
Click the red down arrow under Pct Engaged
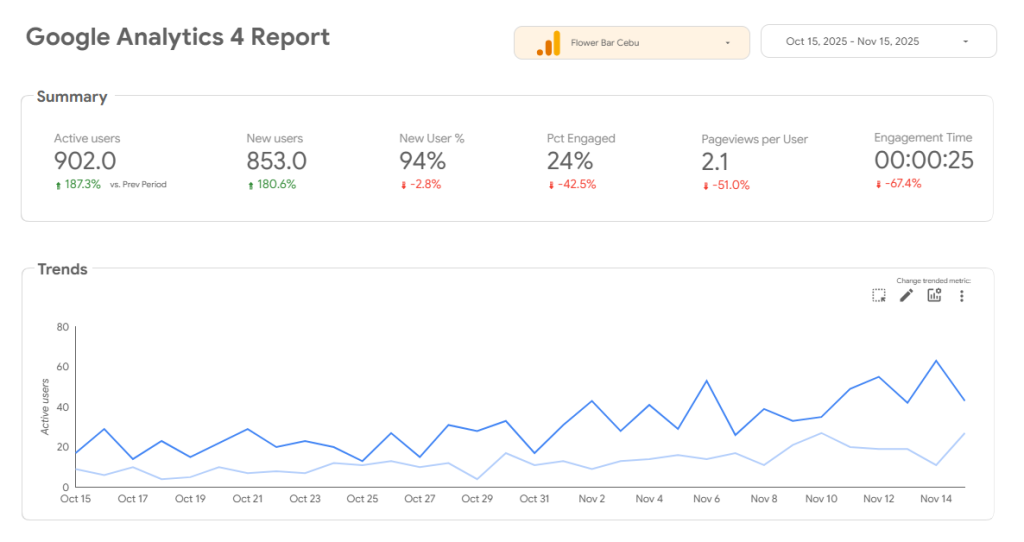[551, 185]
